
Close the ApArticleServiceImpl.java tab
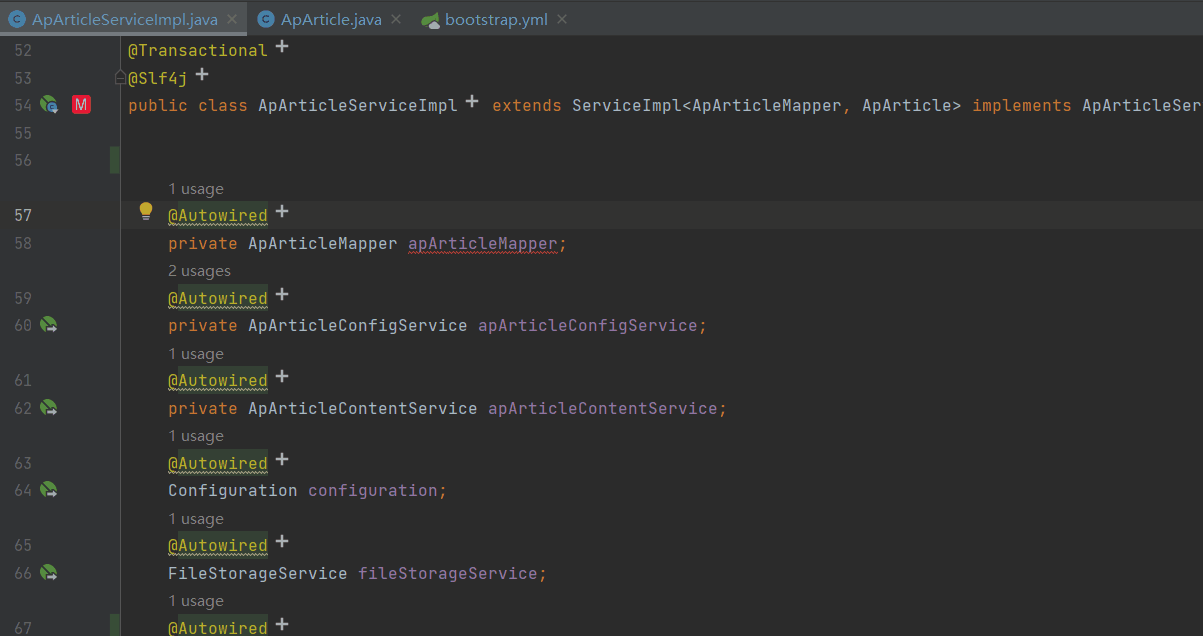(233, 19)
